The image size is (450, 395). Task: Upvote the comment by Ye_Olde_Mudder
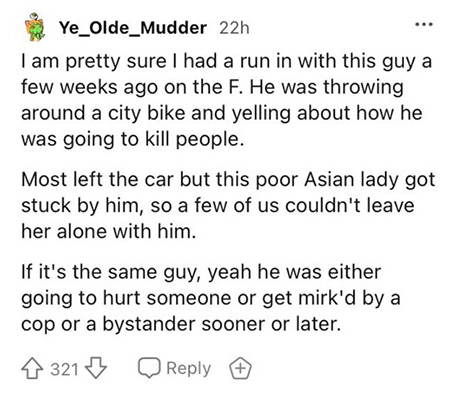(x=32, y=368)
